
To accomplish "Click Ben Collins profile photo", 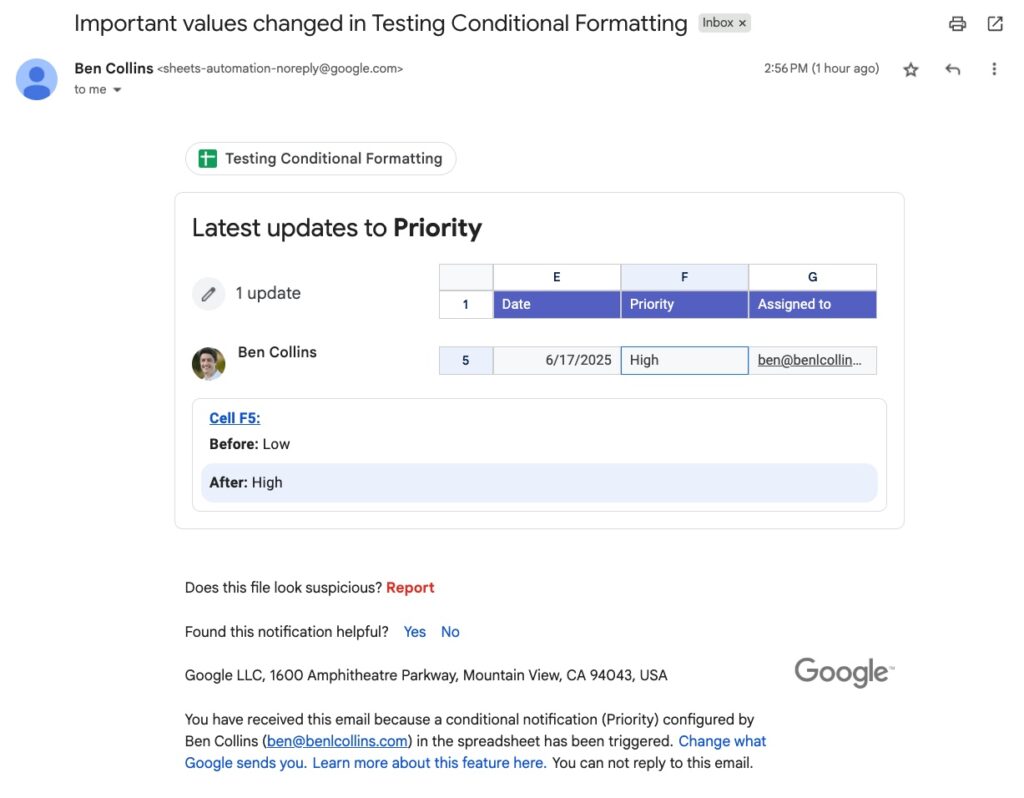I will [209, 363].
